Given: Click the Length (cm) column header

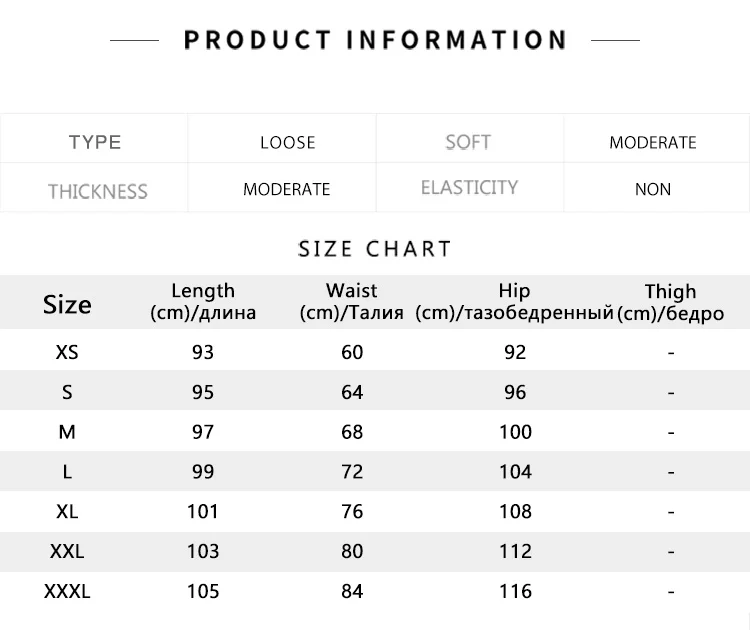Looking at the screenshot, I should [203, 301].
